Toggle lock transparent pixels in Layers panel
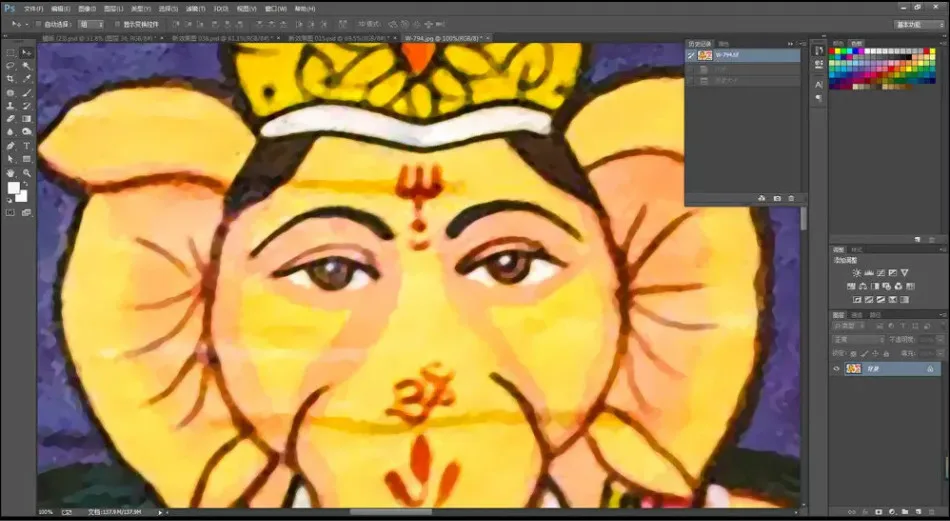This screenshot has width=950, height=521. (x=854, y=353)
